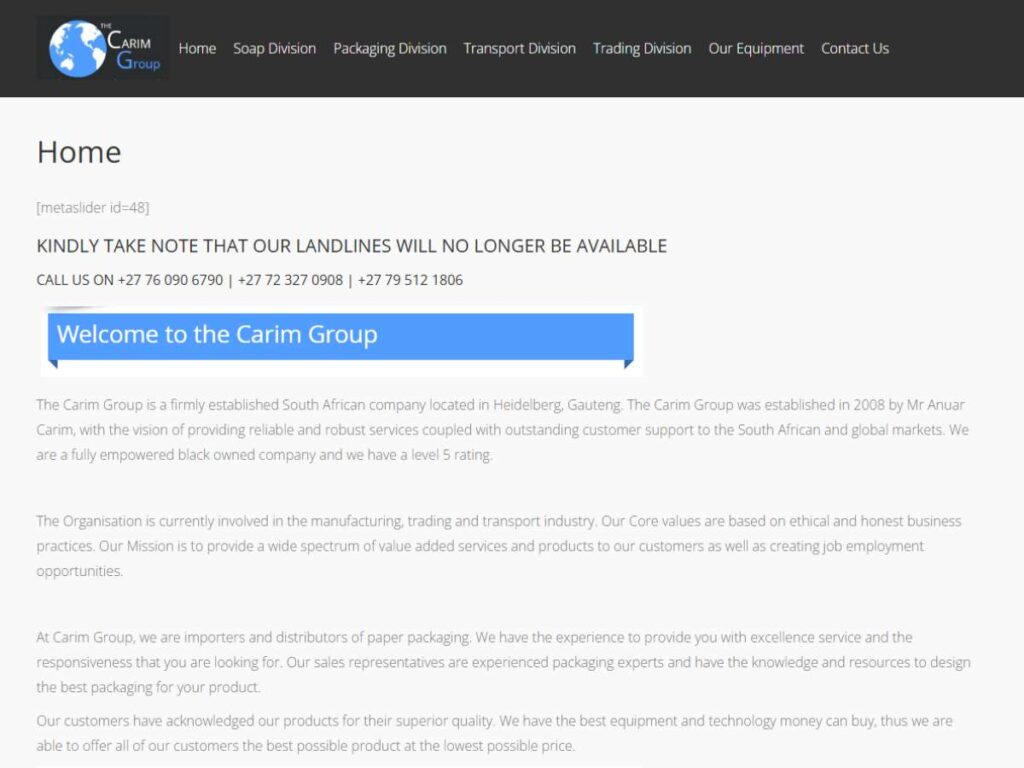Navigate to Transport Division
Screen dimensions: 1024x768
point(520,49)
